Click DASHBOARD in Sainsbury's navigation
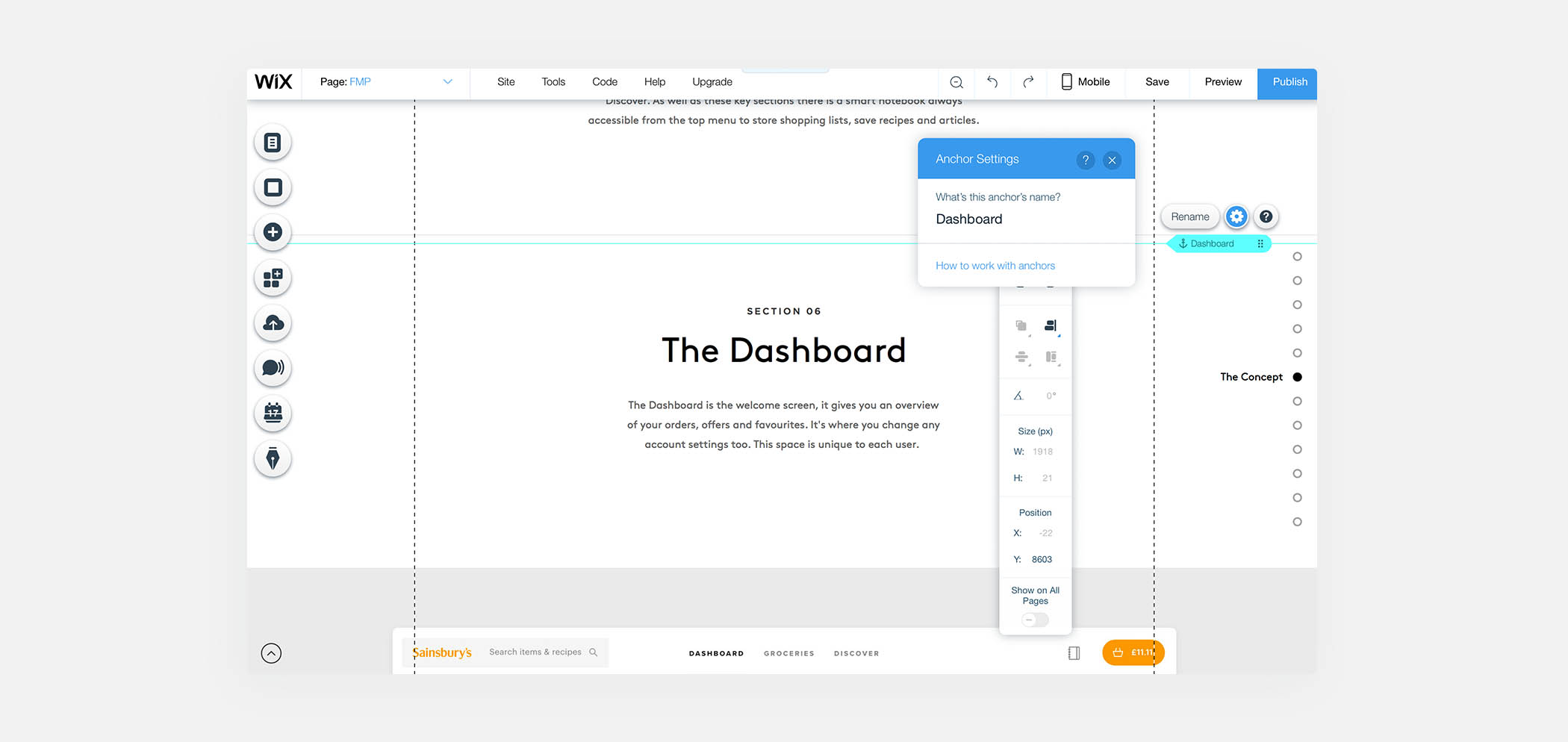The image size is (1568, 742). click(x=716, y=653)
